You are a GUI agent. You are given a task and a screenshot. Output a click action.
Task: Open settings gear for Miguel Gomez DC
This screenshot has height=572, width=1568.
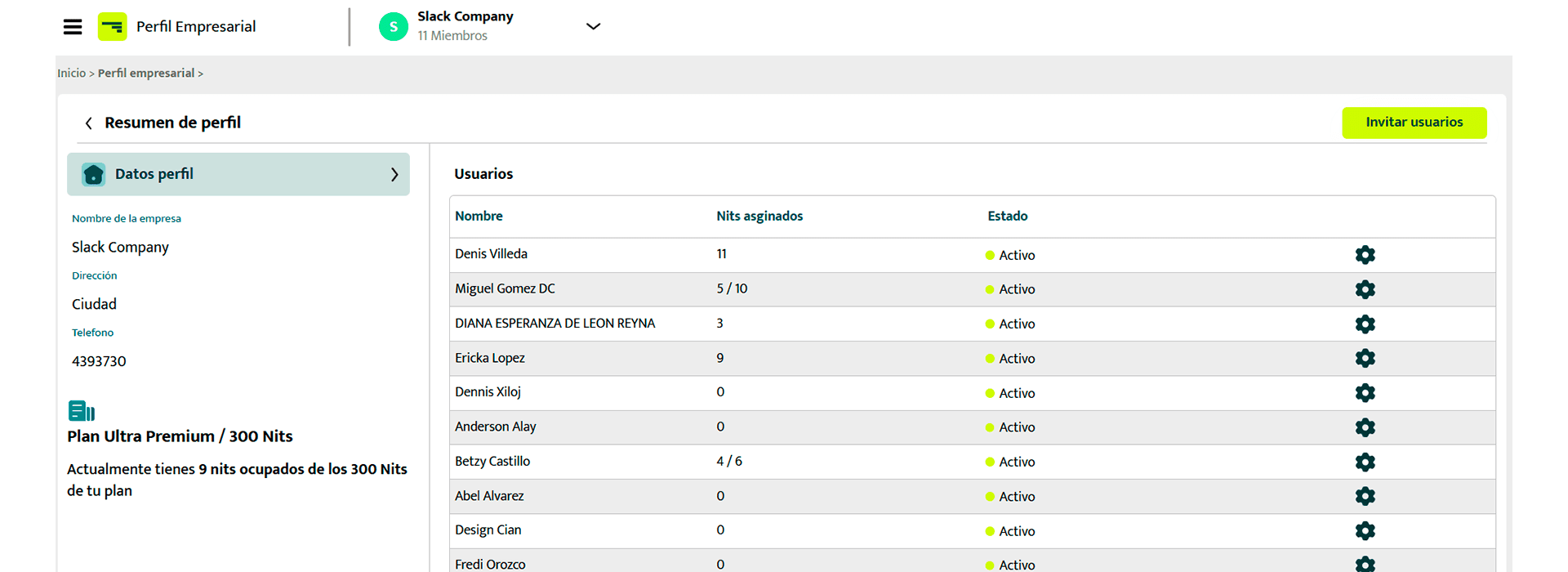point(1365,289)
